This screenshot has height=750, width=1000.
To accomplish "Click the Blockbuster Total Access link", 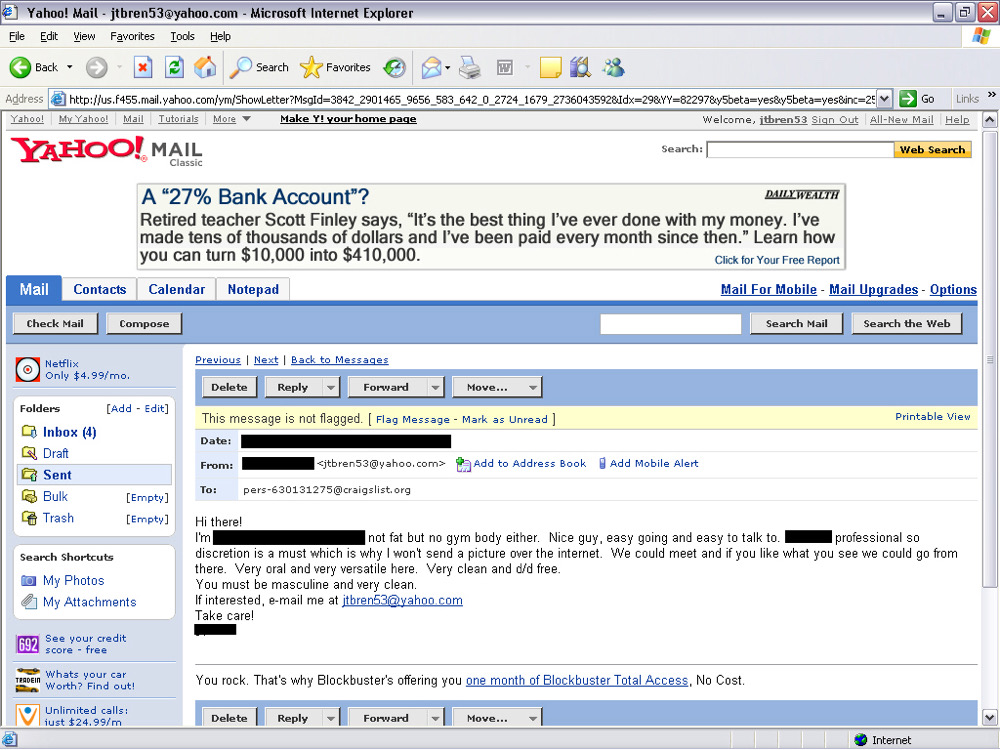I will pos(577,680).
